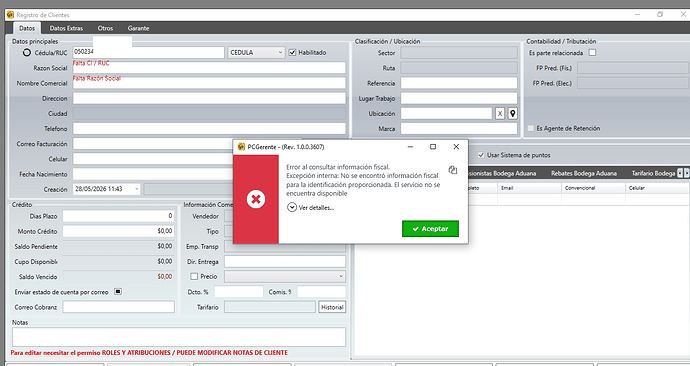The height and width of the screenshot is (366, 690).
Task: Click the Correo Facturación input field
Action: coord(153,144)
